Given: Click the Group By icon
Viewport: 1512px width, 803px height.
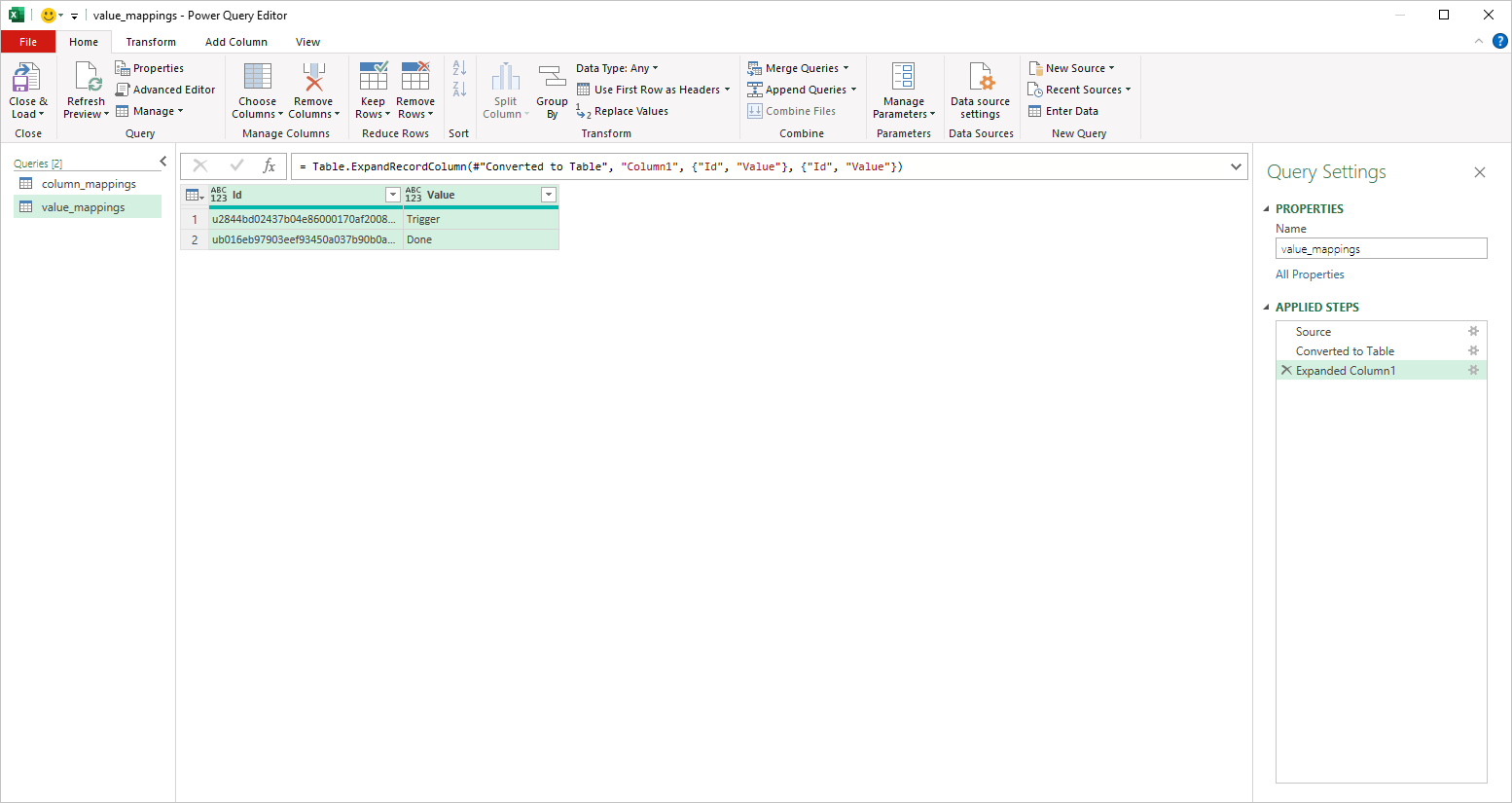Looking at the screenshot, I should point(552,77).
